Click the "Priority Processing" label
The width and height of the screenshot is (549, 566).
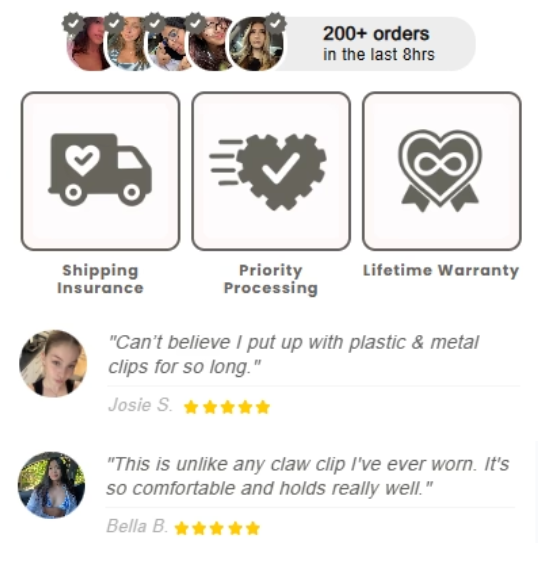(271, 279)
